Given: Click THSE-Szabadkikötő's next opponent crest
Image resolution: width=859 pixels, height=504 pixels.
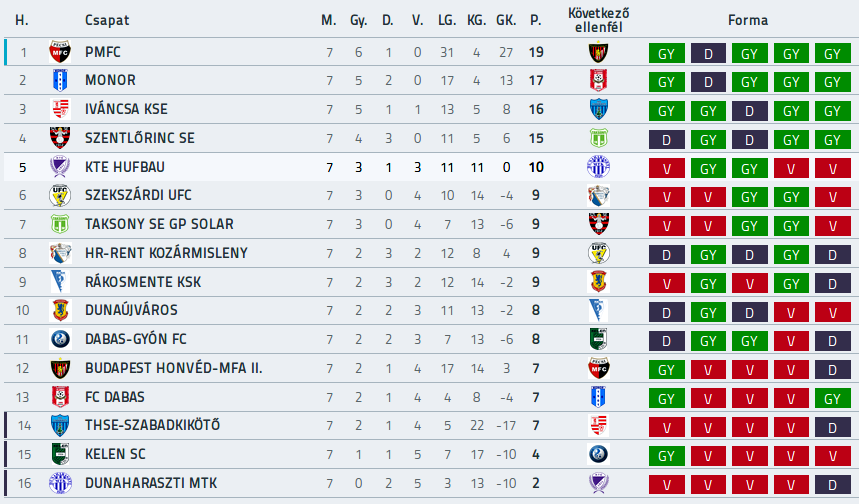Looking at the screenshot, I should coord(598,426).
